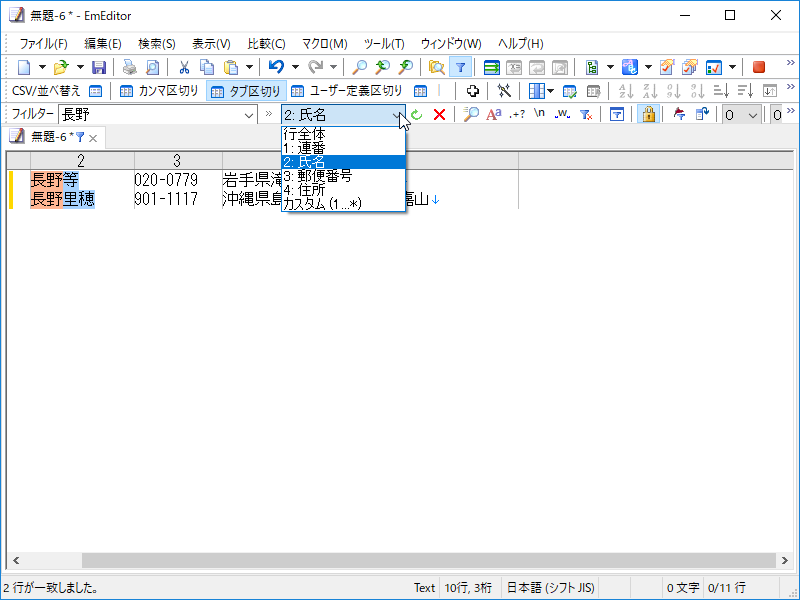Collapse the 2: 氏名 column combo box
The width and height of the screenshot is (800, 600).
coord(397,115)
